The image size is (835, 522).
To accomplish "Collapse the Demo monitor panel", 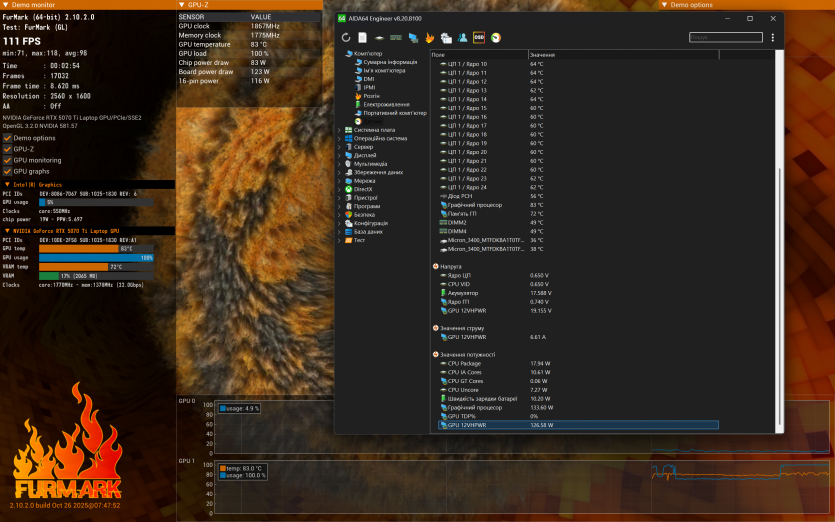I will pyautogui.click(x=4, y=5).
